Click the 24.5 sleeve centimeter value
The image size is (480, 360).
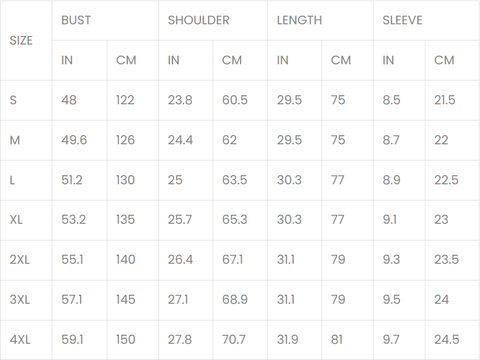(446, 340)
